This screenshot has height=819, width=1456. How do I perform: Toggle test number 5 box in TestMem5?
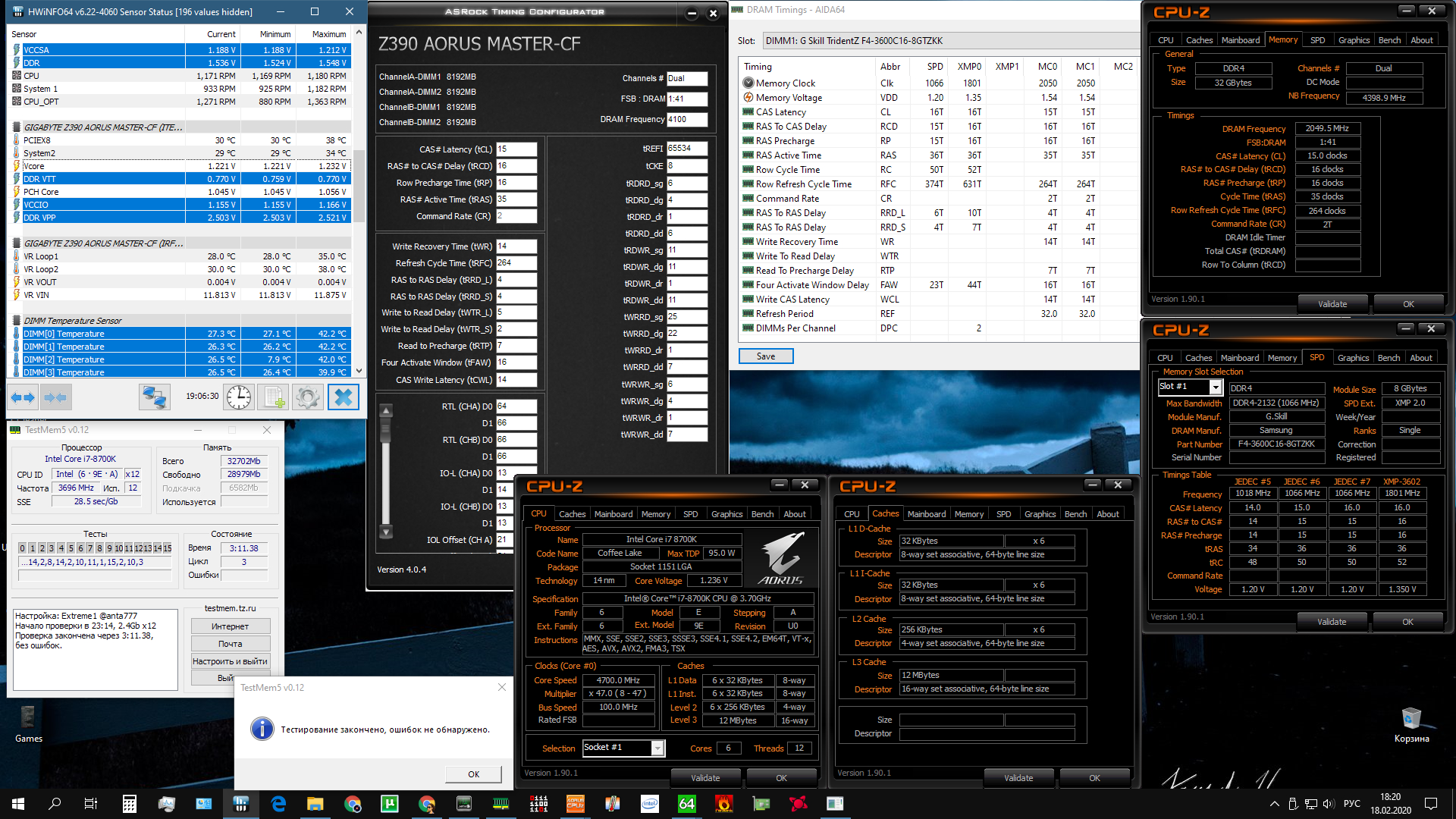(x=71, y=548)
